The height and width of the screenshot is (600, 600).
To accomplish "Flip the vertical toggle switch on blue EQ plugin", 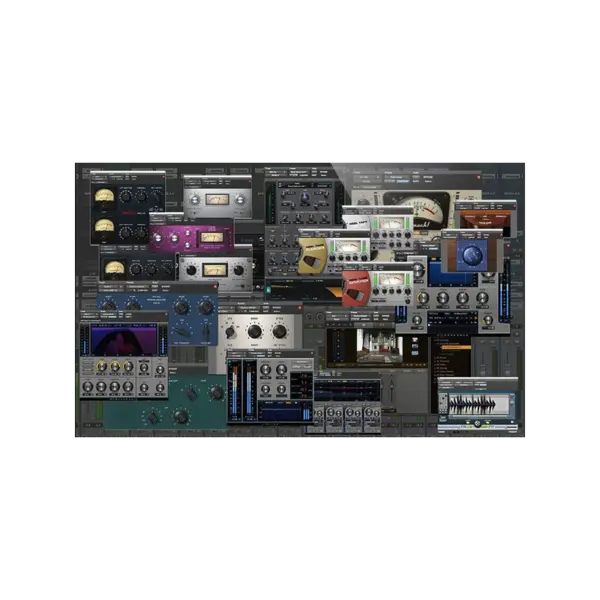I will click(206, 331).
